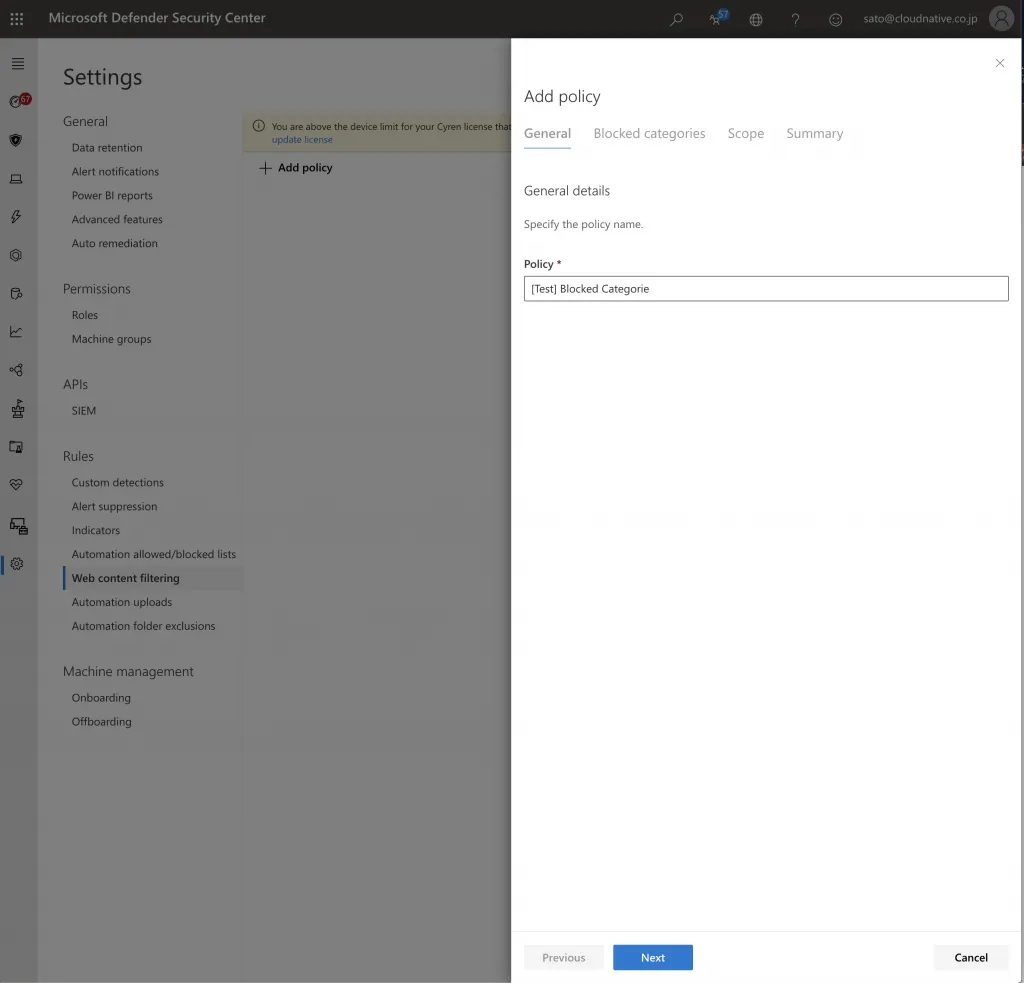Follow the update license link

[x=302, y=140]
